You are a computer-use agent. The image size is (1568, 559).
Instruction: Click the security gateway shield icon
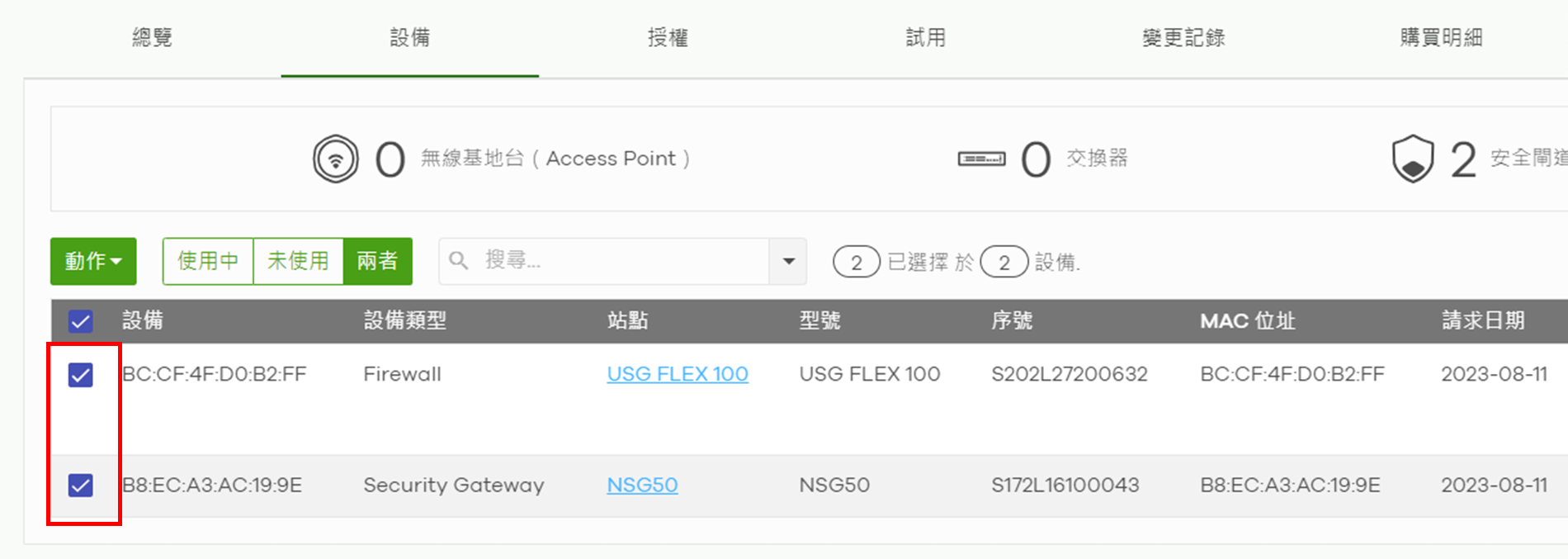[1413, 159]
